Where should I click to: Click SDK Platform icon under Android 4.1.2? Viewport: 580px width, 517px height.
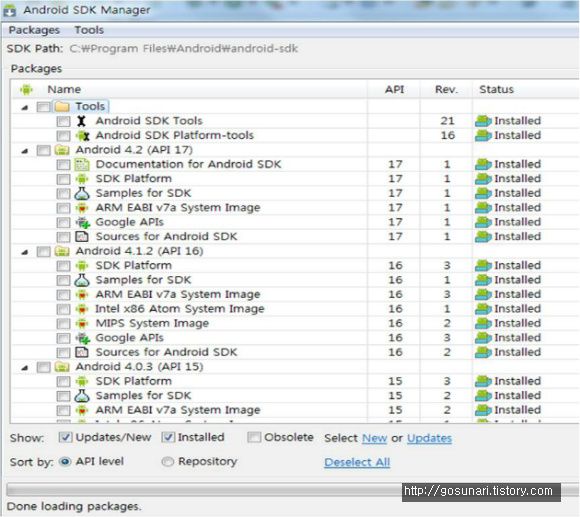click(x=82, y=266)
